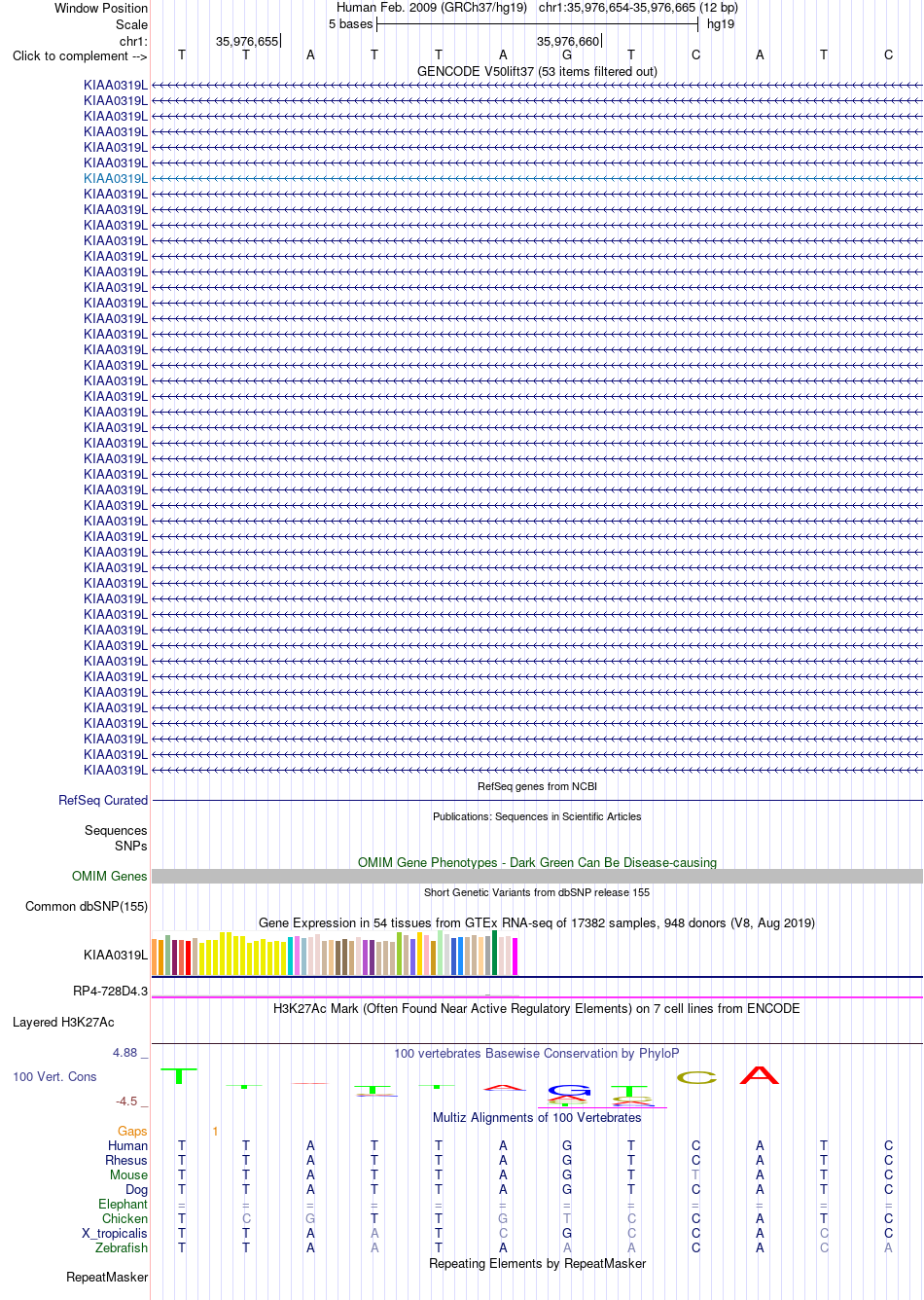Click the hg19 label beside the scale bar

pyautogui.click(x=721, y=23)
